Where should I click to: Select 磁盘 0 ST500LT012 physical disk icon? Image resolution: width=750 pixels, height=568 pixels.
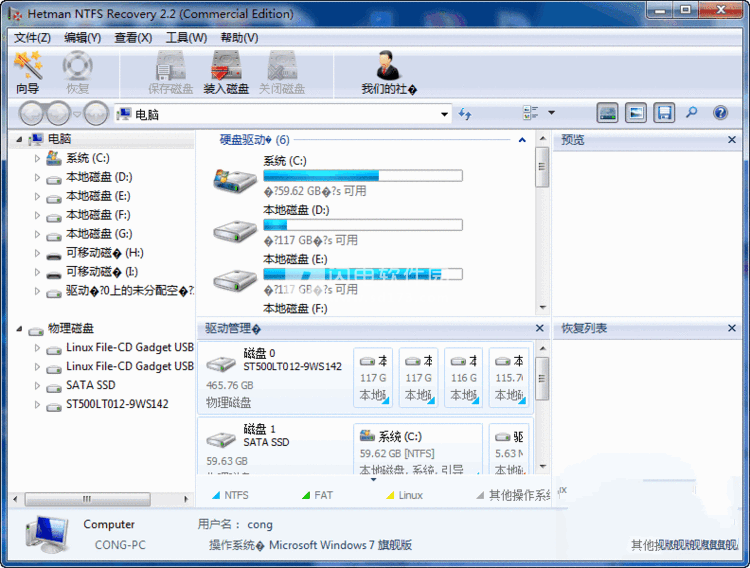point(221,365)
